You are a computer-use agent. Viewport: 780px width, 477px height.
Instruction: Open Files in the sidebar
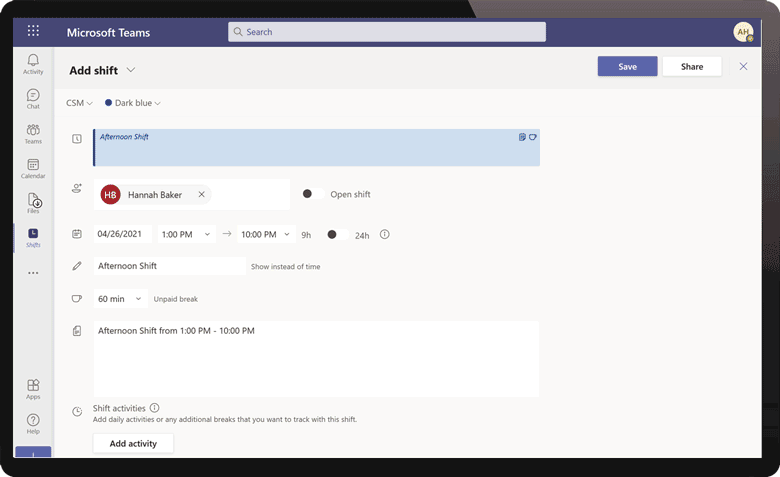(x=33, y=203)
